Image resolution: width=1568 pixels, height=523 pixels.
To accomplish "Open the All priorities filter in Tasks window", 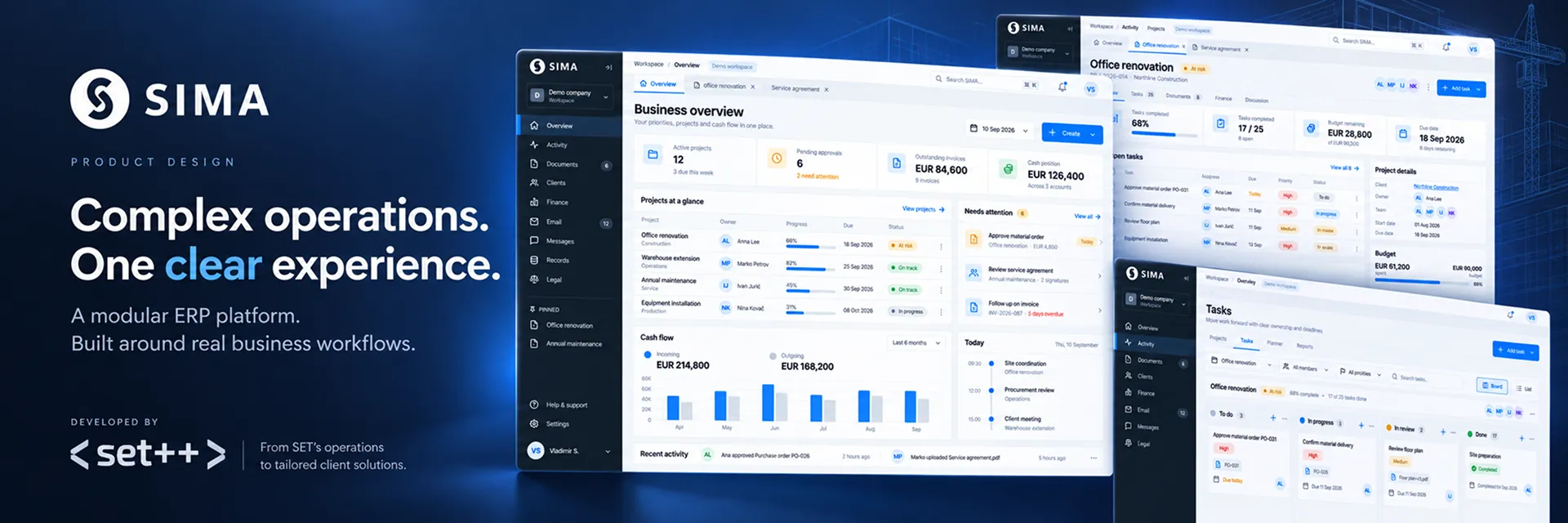I will pos(1359,373).
